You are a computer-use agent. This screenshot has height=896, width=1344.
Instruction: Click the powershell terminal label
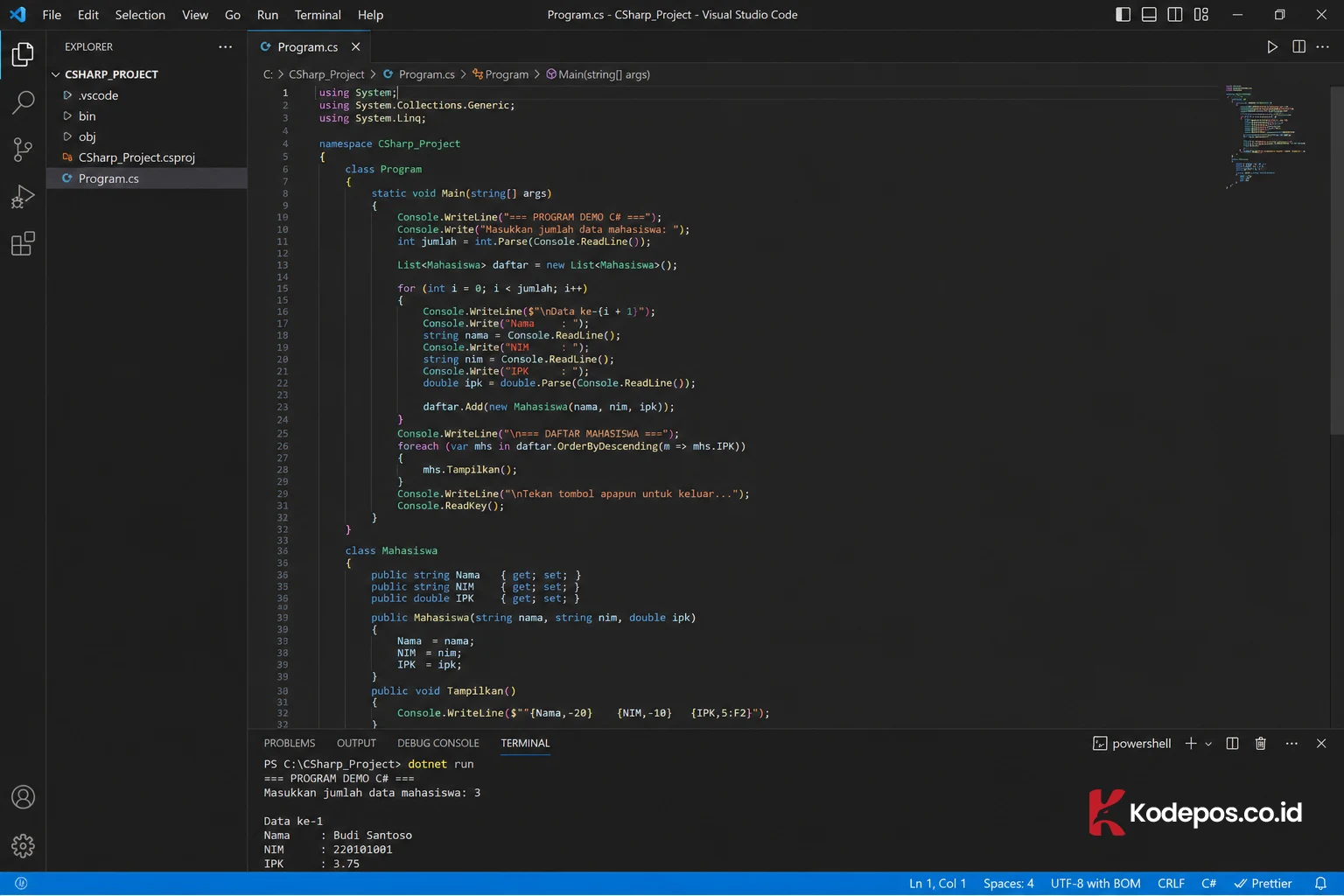click(1141, 744)
